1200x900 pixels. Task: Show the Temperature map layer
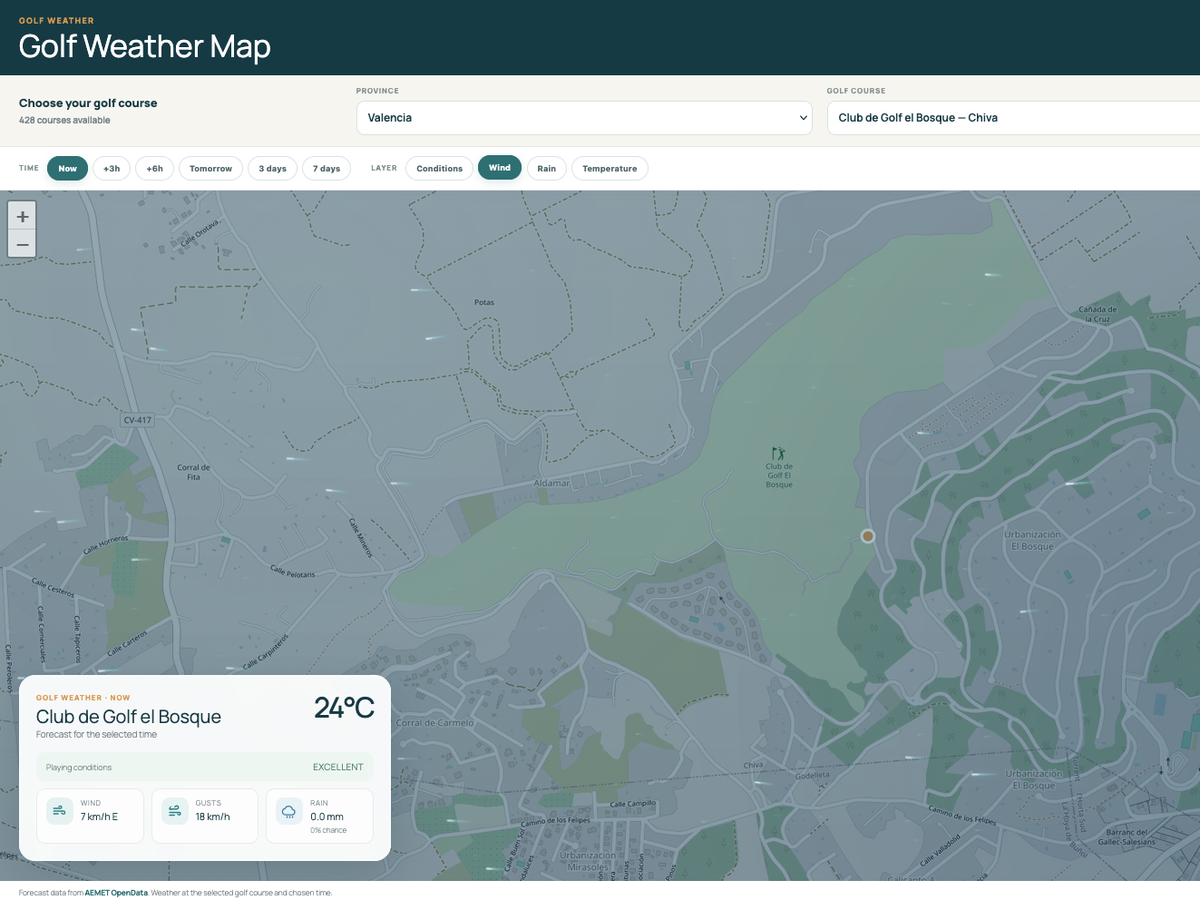point(610,168)
